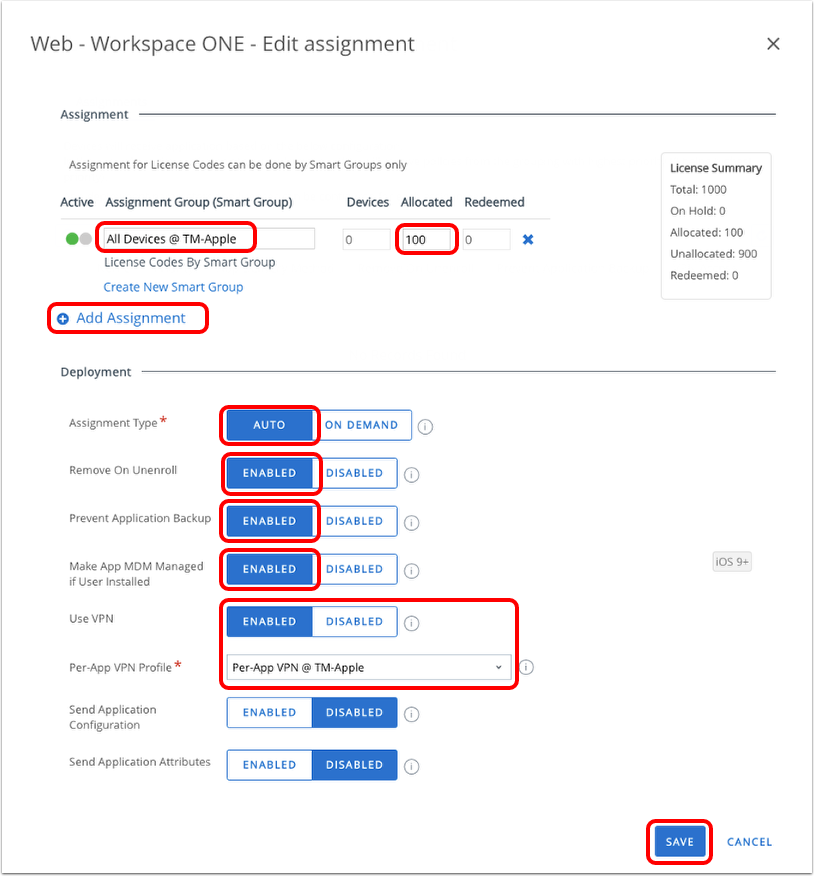Click Create New Smart Group link
814x876 pixels.
pyautogui.click(x=173, y=287)
